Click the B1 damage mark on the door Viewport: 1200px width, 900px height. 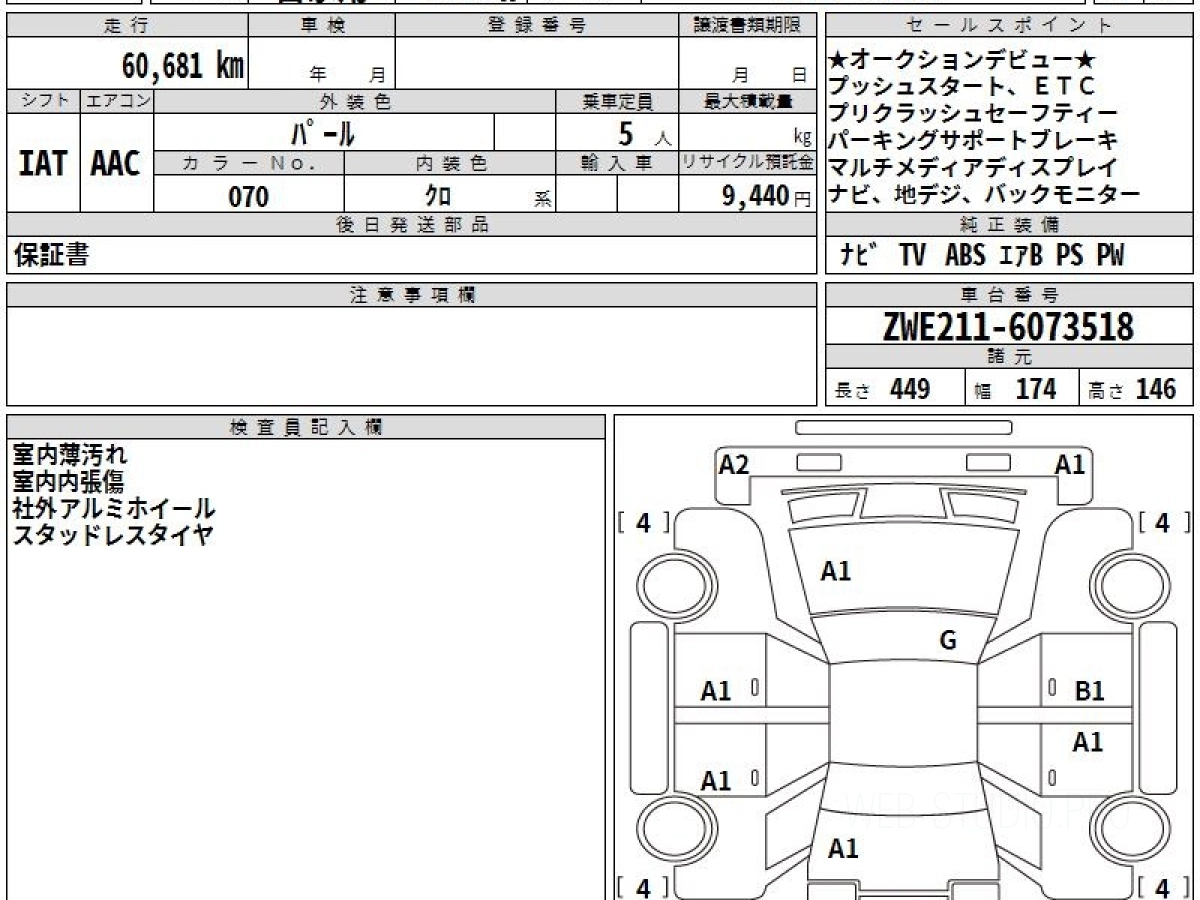(1090, 690)
